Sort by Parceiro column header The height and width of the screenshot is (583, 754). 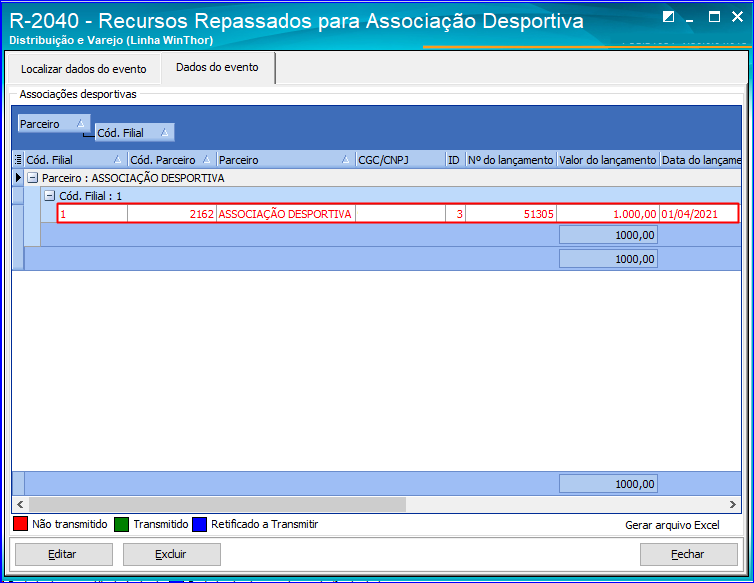pos(286,160)
